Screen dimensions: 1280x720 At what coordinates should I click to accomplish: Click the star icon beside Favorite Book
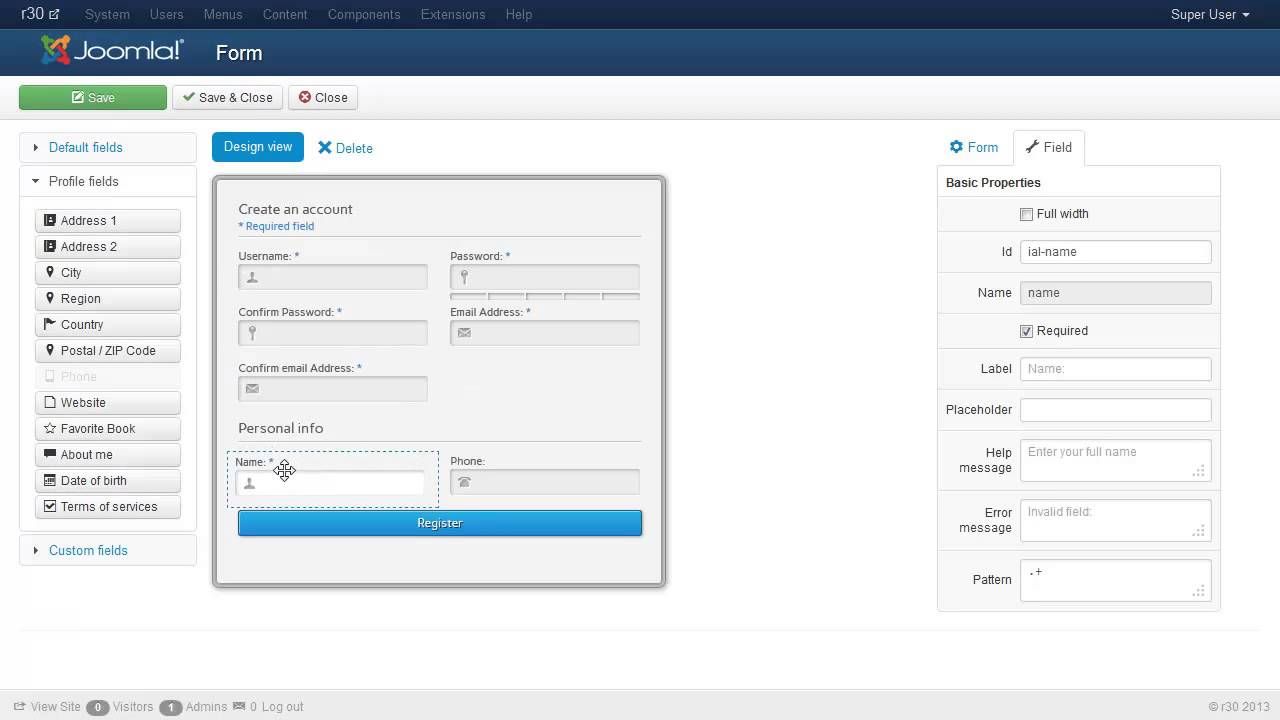click(x=50, y=428)
